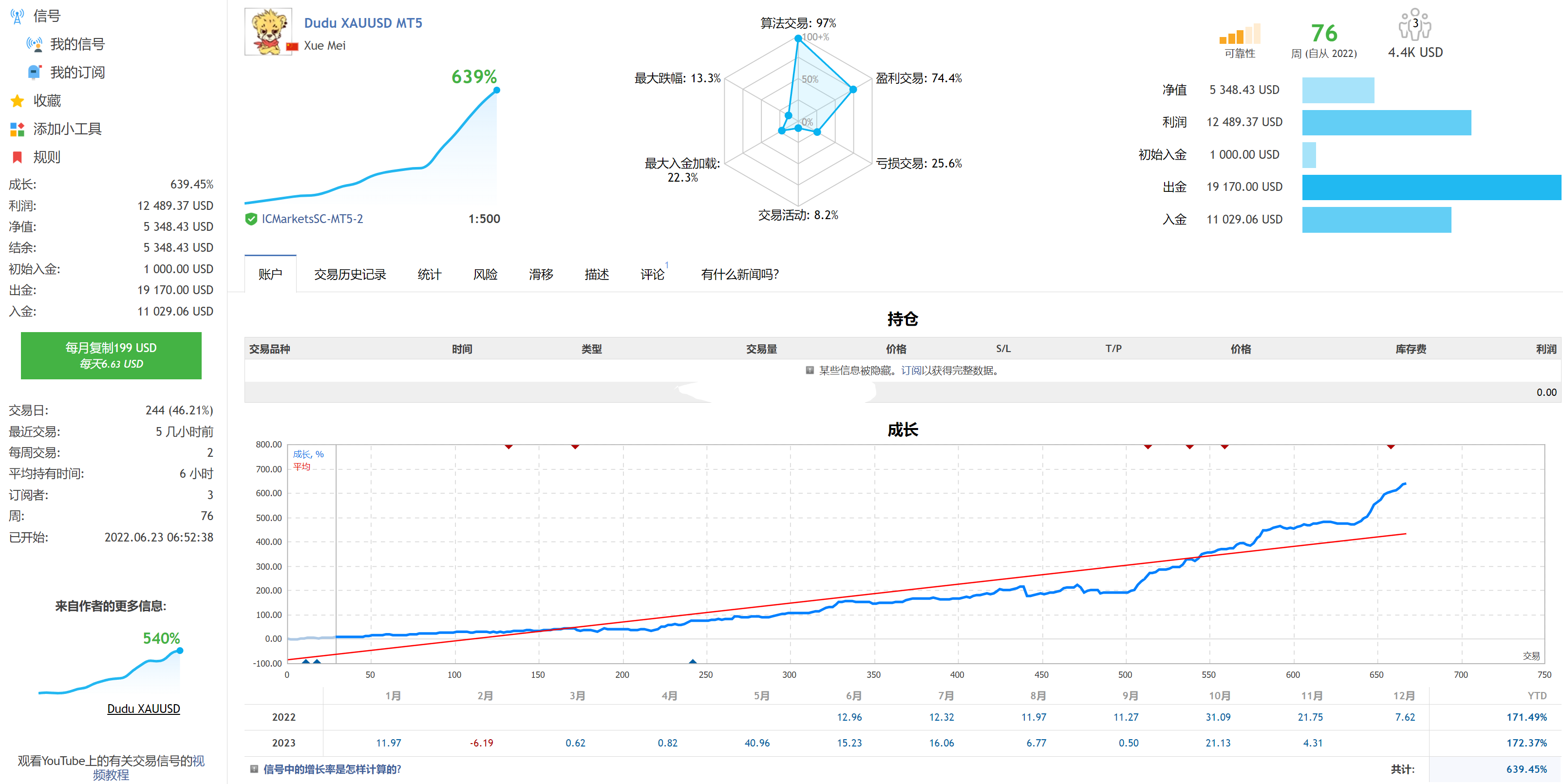Open the Dudu XAUUSD signal link
The height and width of the screenshot is (784, 1563).
[143, 709]
